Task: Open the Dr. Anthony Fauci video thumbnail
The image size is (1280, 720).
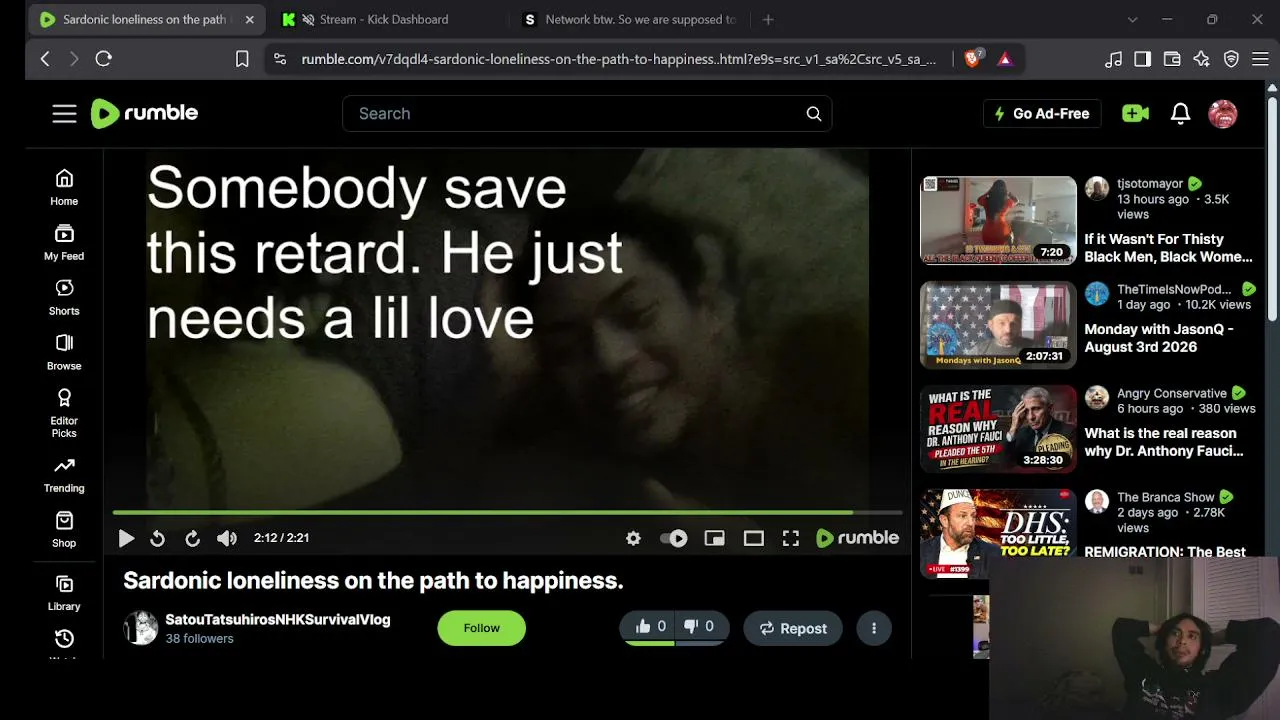Action: click(998, 429)
